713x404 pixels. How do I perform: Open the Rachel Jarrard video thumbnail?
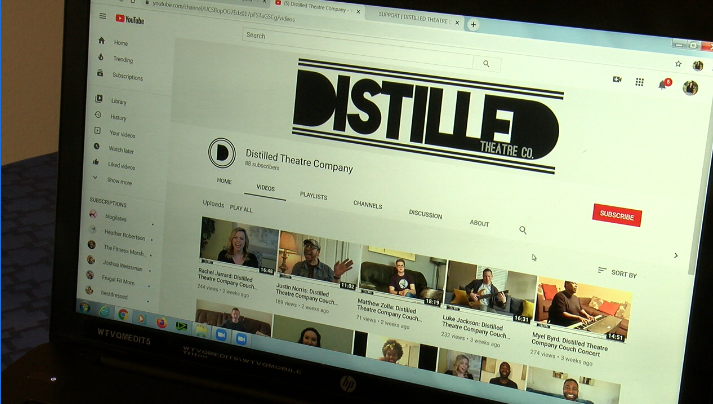[x=238, y=245]
